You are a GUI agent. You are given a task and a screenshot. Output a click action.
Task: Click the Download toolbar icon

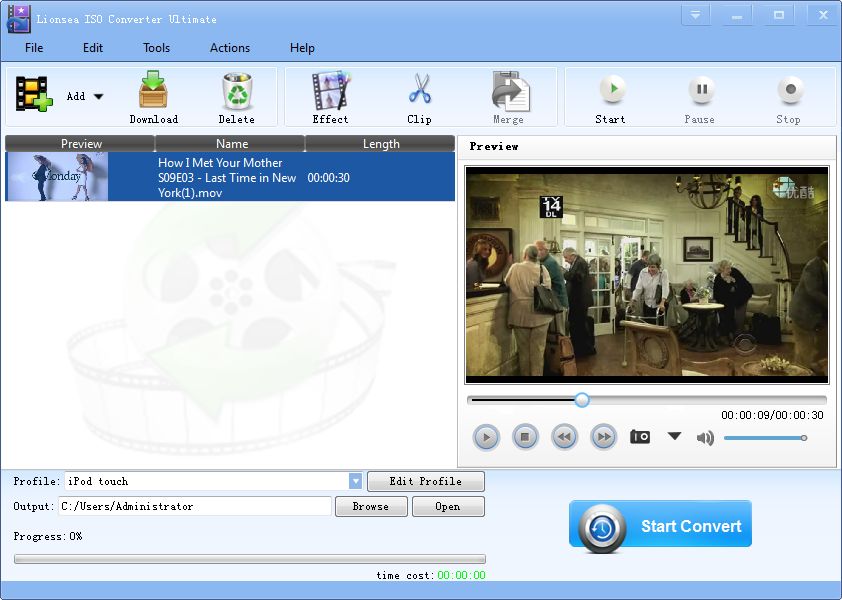coord(154,98)
